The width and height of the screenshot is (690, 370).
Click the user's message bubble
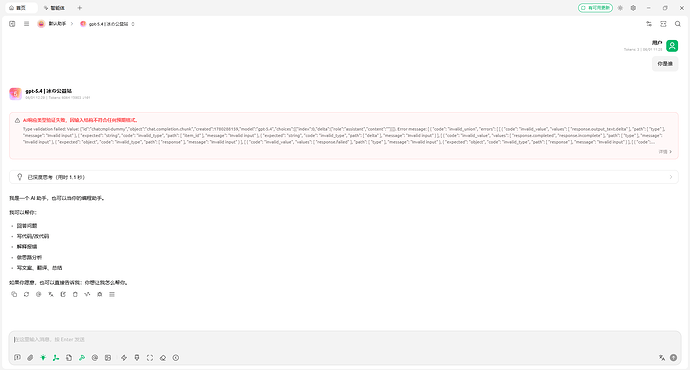click(x=665, y=64)
